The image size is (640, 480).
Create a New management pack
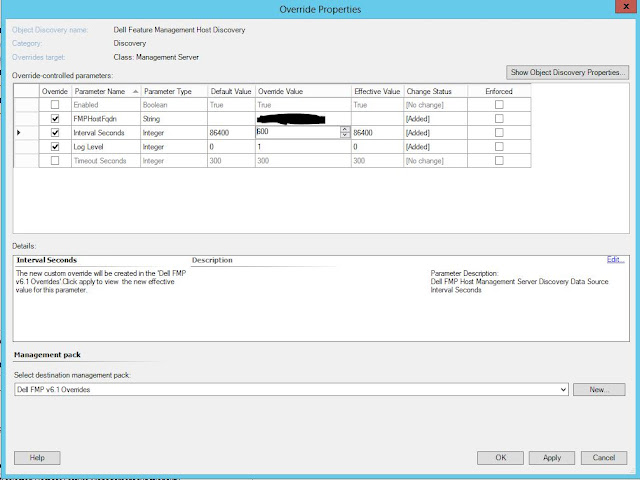click(599, 389)
